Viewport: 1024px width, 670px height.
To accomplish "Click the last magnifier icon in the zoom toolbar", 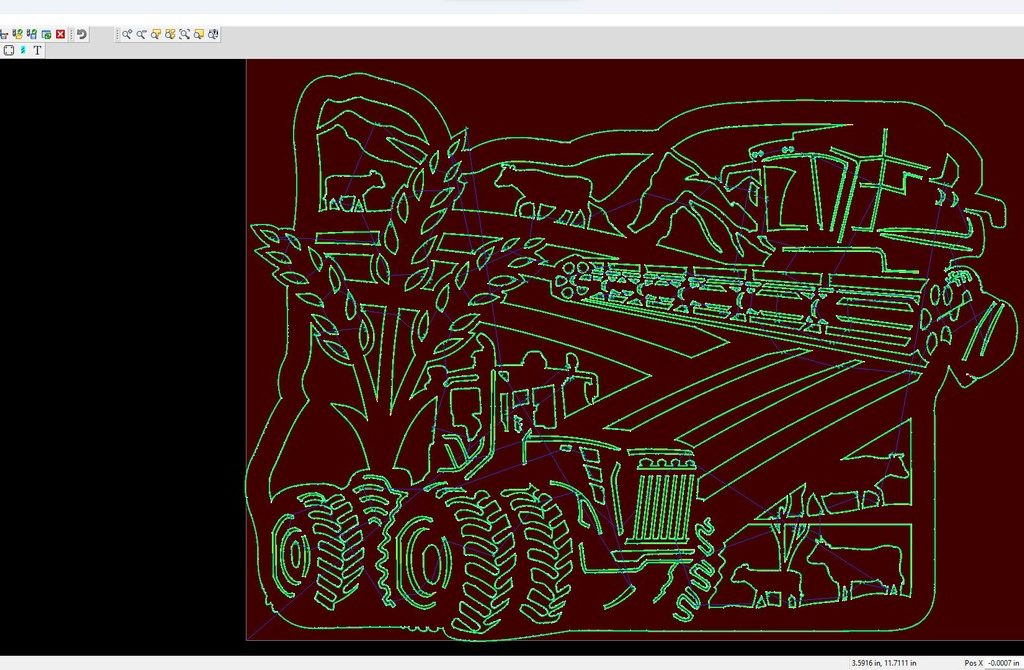I will [x=214, y=34].
